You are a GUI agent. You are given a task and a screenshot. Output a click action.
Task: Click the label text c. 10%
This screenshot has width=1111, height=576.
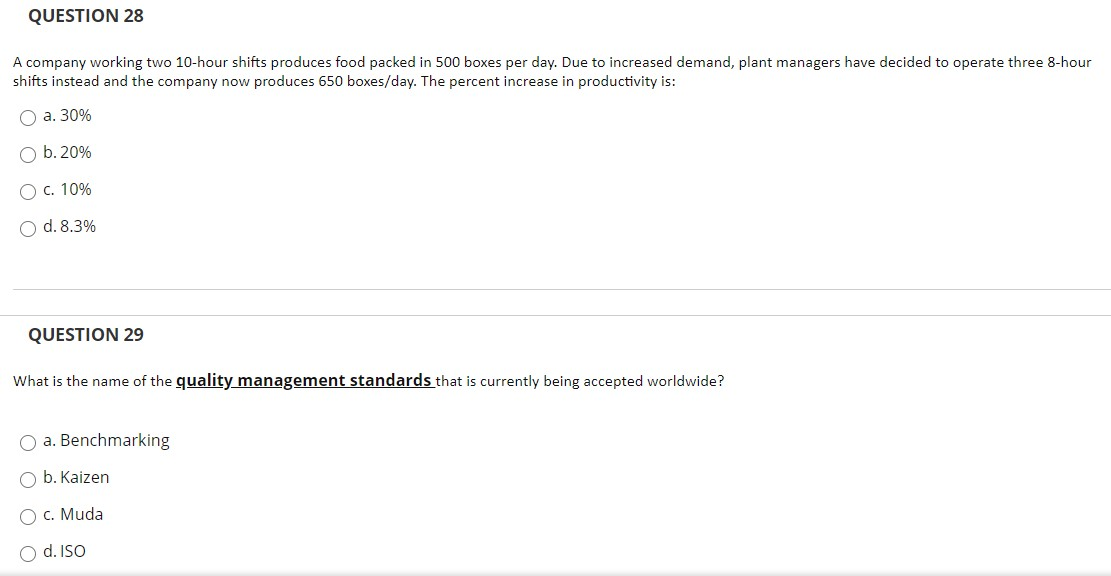point(66,189)
